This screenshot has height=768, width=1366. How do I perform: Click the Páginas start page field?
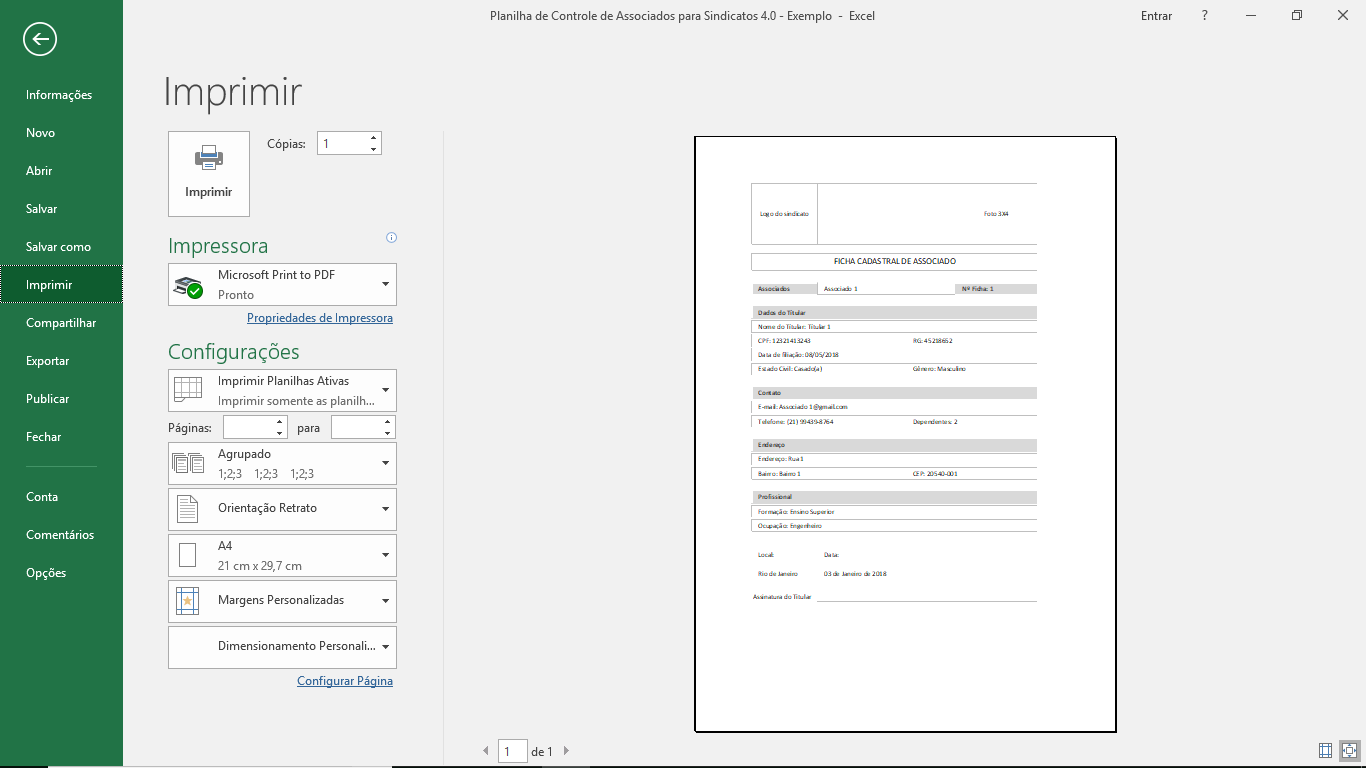point(248,428)
